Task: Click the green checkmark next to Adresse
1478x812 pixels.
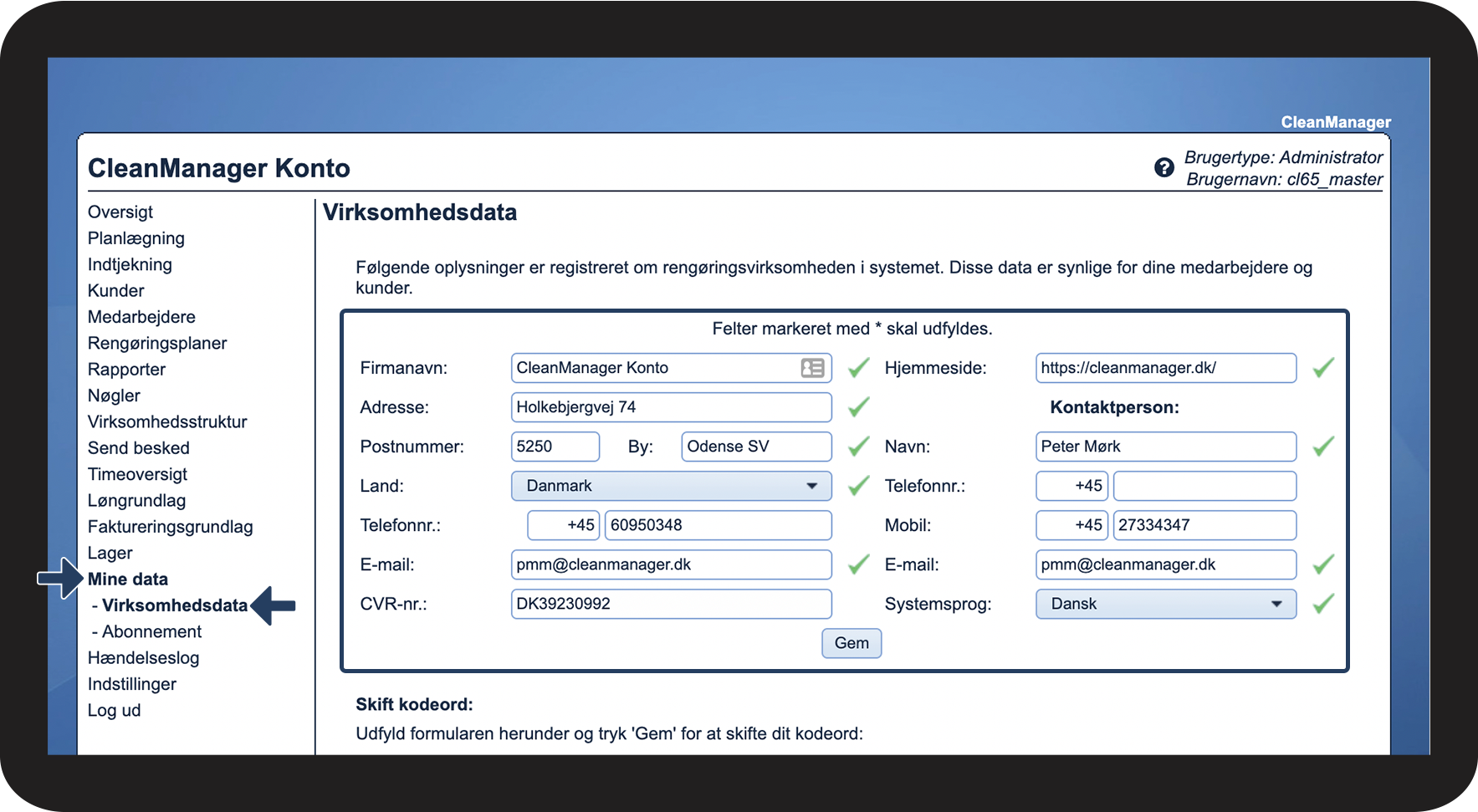Action: [x=858, y=407]
